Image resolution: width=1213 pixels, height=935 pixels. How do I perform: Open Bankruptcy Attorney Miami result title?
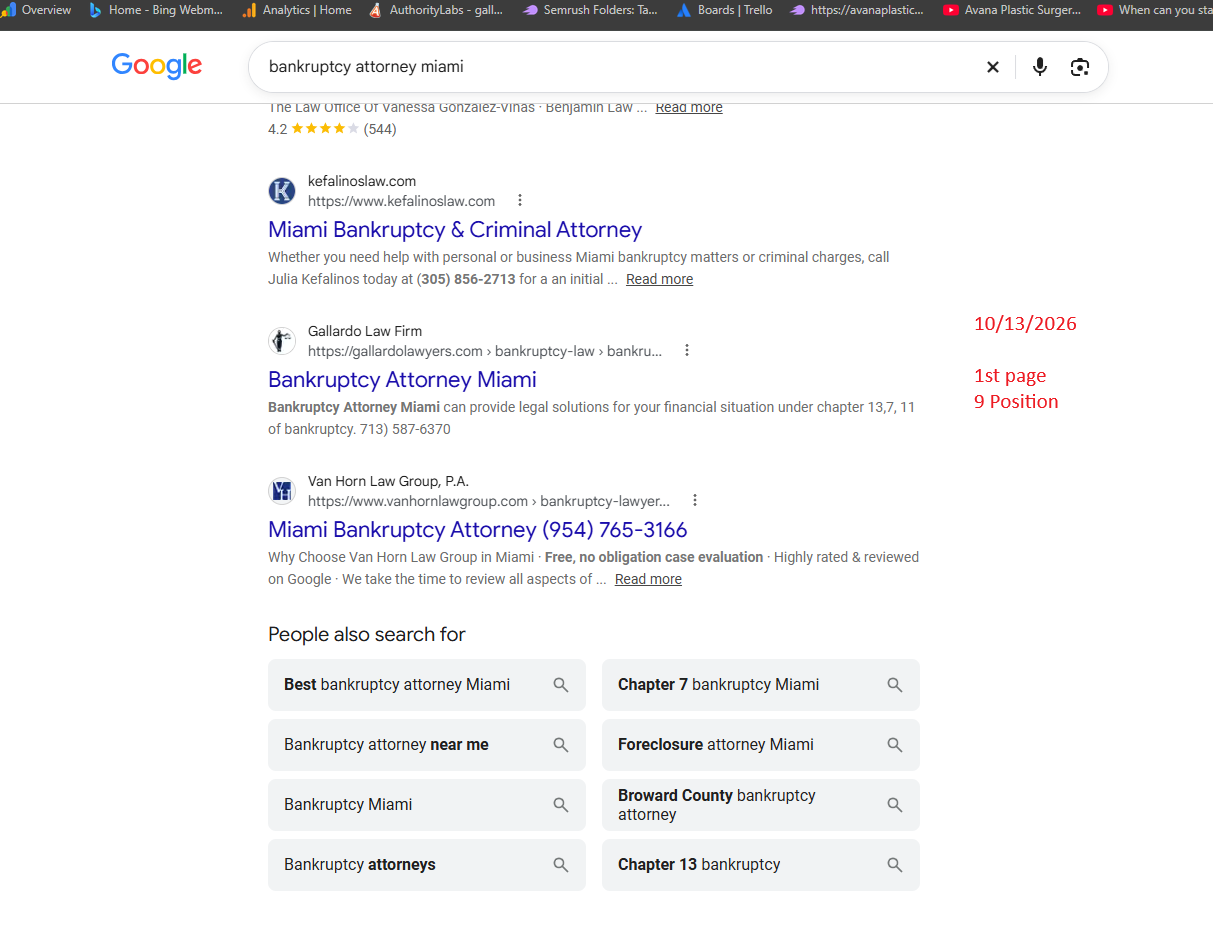(x=402, y=380)
